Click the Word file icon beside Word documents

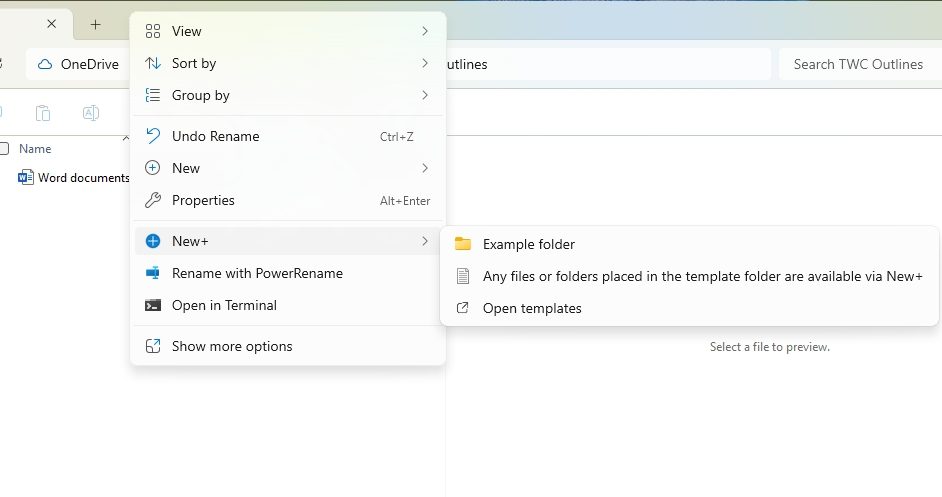26,178
